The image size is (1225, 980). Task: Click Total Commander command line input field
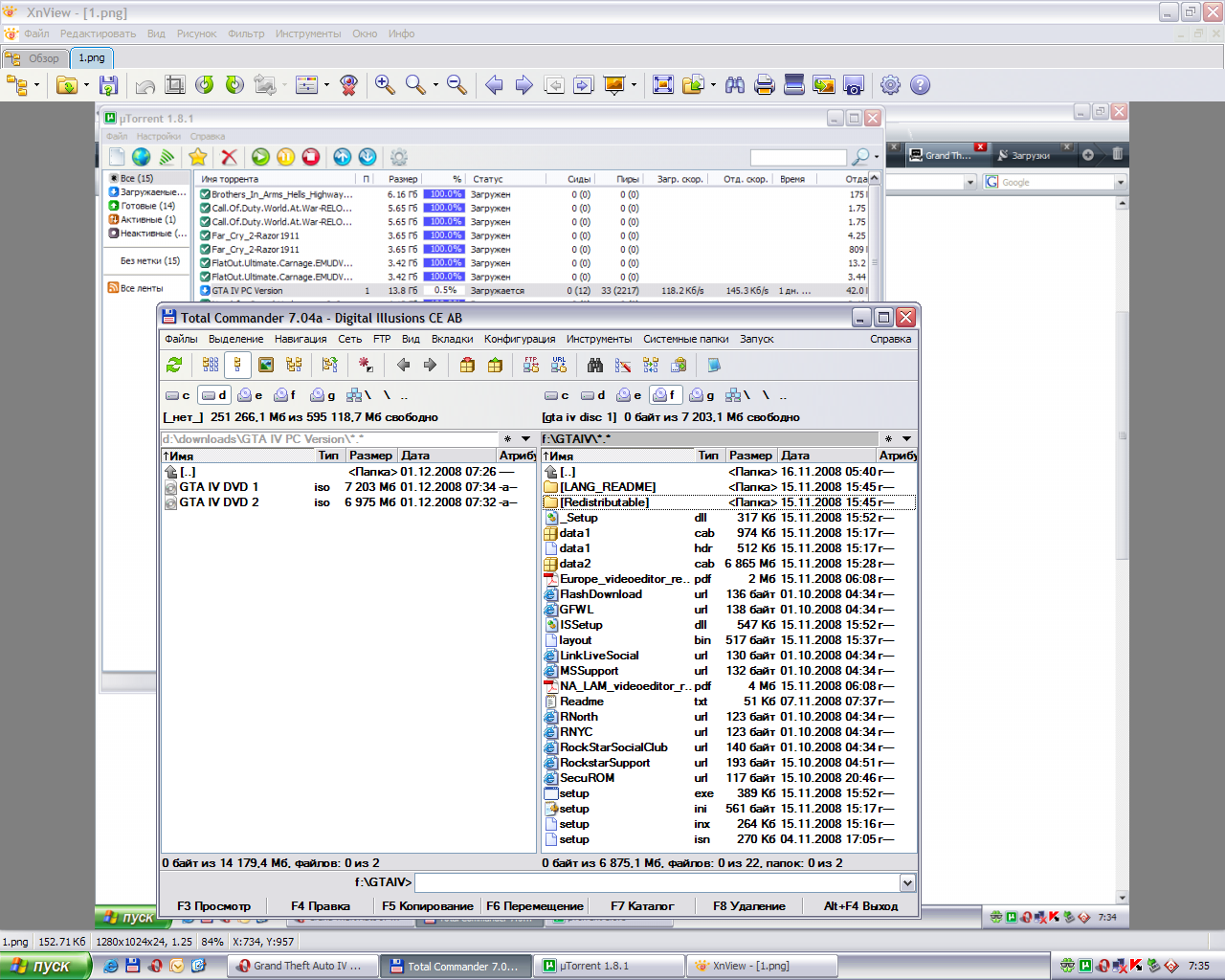[x=657, y=882]
